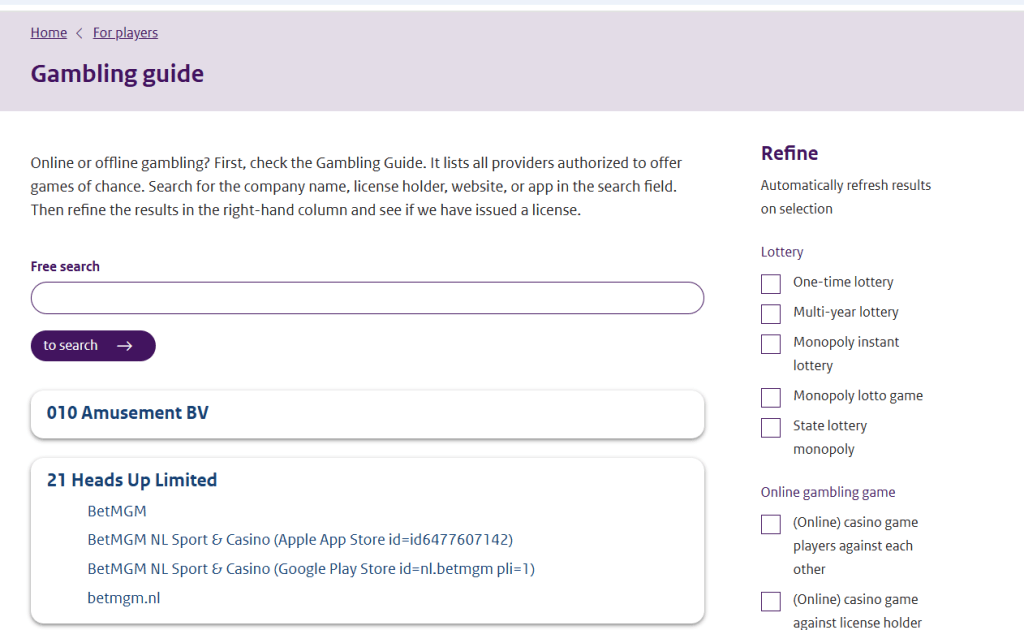Check the One-time lottery checkbox

(x=770, y=284)
